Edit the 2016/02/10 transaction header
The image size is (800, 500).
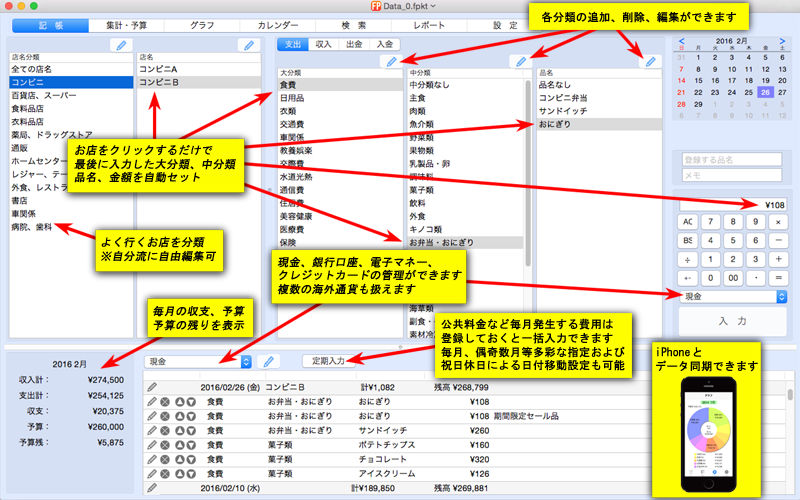[152, 488]
